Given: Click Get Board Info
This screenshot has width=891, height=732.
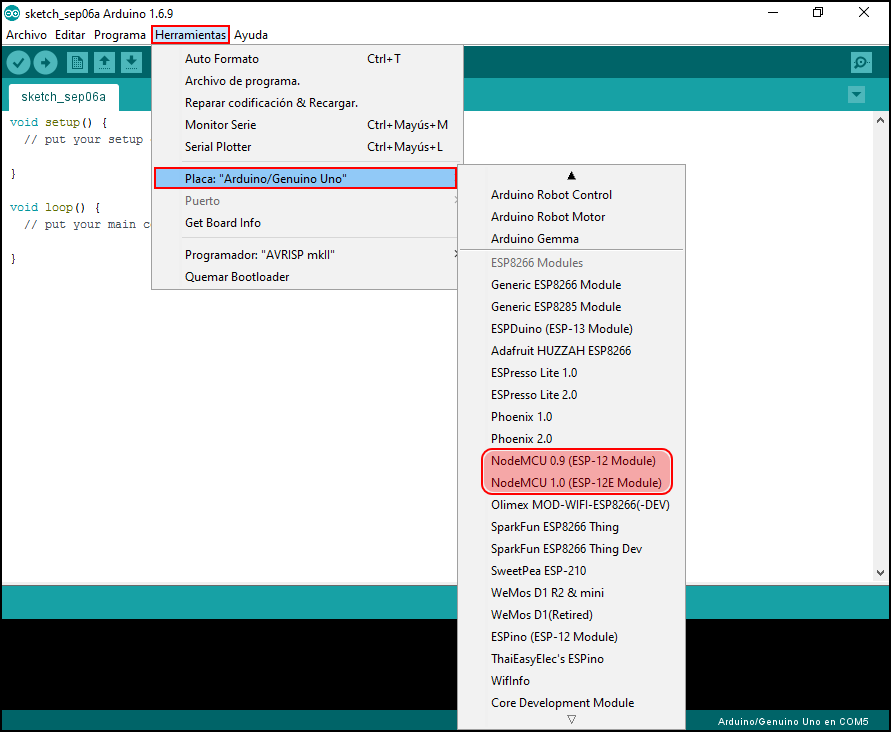Looking at the screenshot, I should point(305,223).
